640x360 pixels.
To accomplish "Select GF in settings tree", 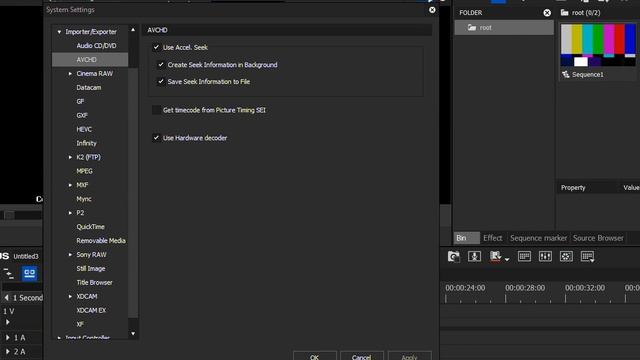I will click(x=80, y=101).
